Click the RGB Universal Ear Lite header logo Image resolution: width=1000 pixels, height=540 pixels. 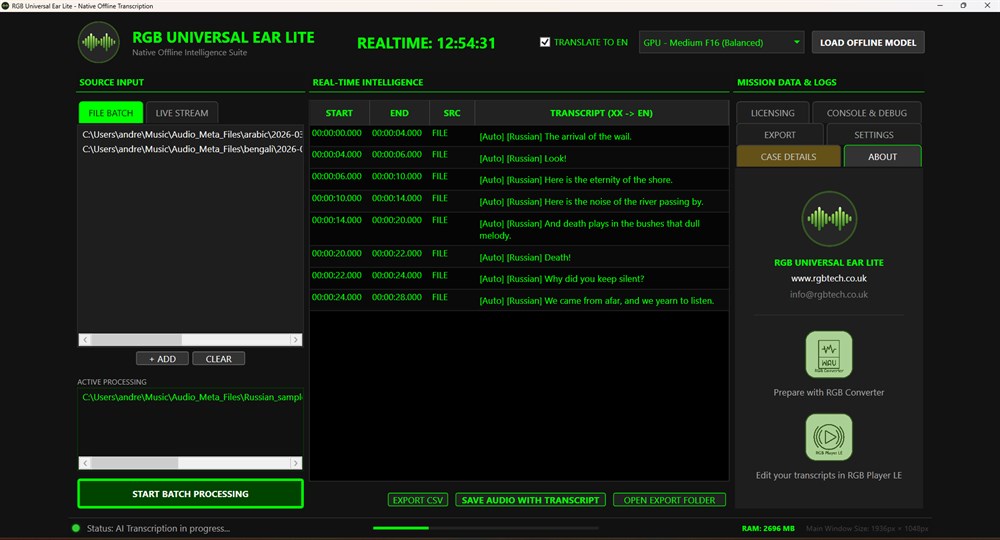pos(99,42)
